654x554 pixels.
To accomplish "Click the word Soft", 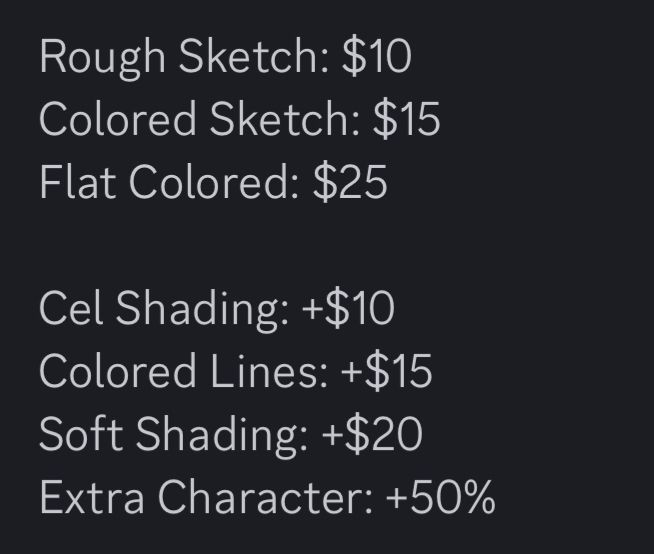I will (x=81, y=433).
